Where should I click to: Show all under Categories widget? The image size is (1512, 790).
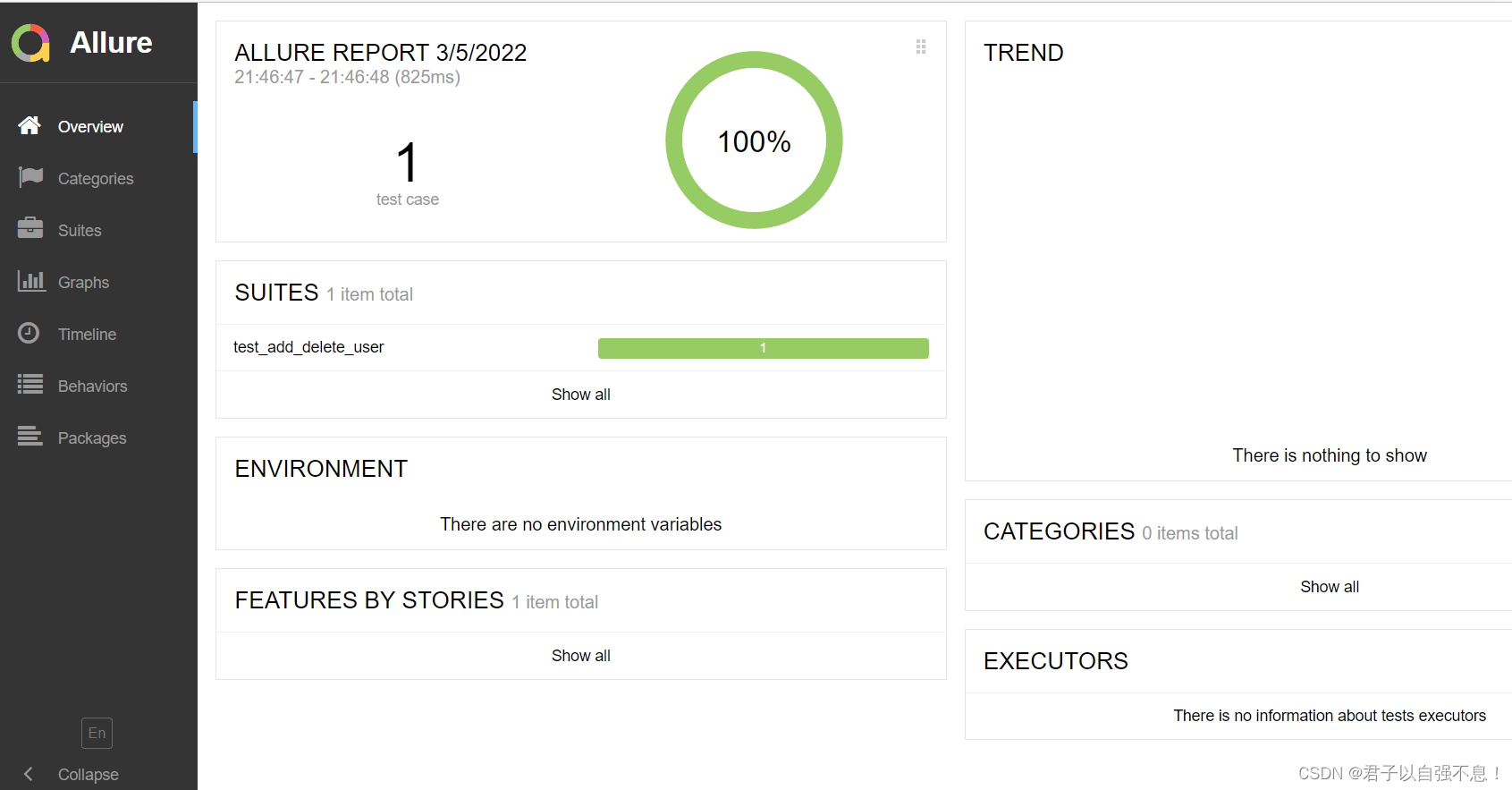point(1330,587)
